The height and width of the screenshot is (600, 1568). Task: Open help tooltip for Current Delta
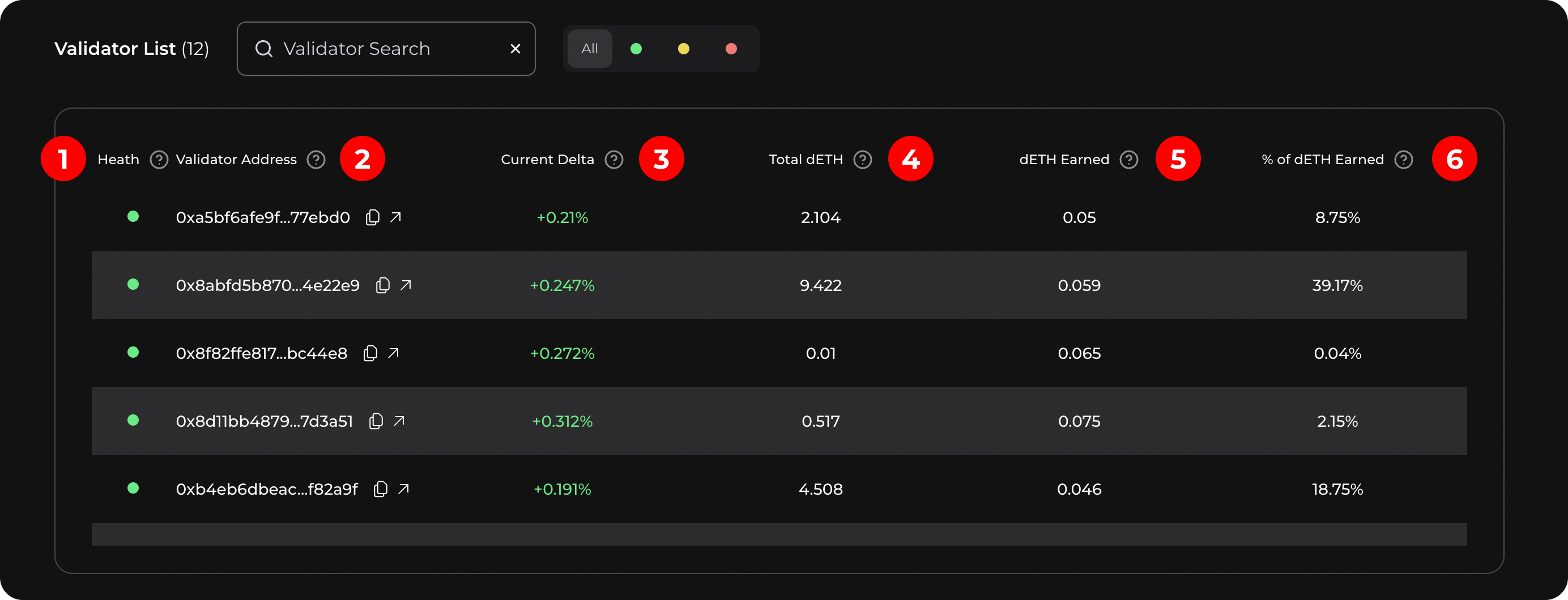[613, 160]
